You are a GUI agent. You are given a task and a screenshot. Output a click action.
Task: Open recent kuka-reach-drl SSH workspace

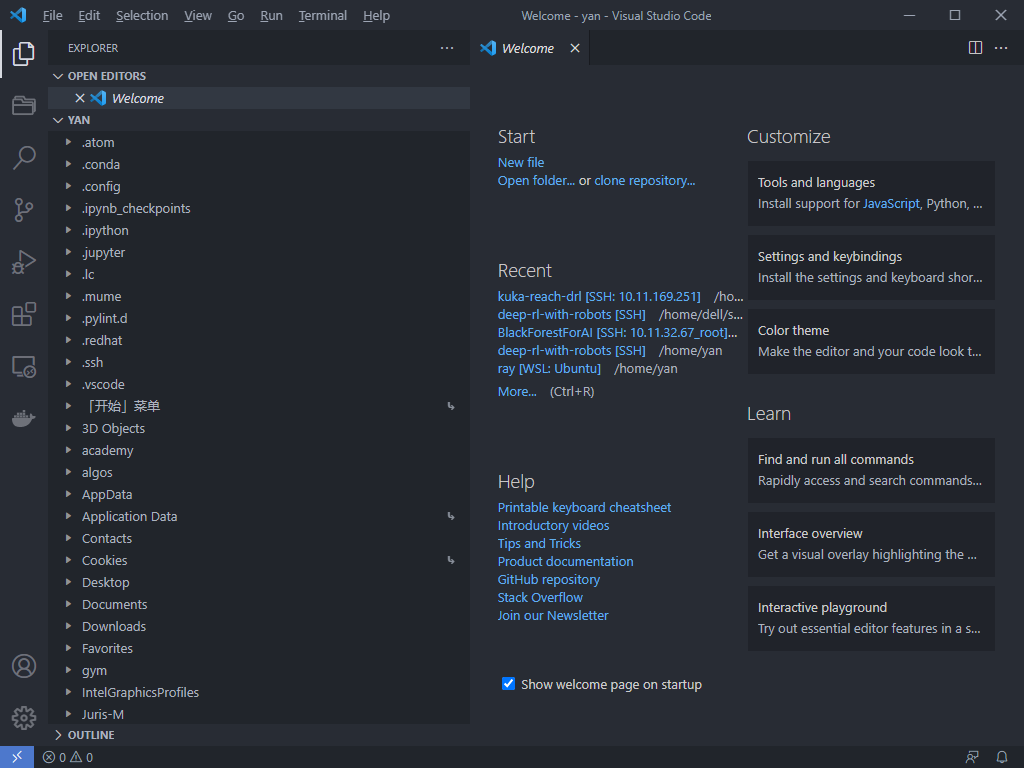point(599,296)
